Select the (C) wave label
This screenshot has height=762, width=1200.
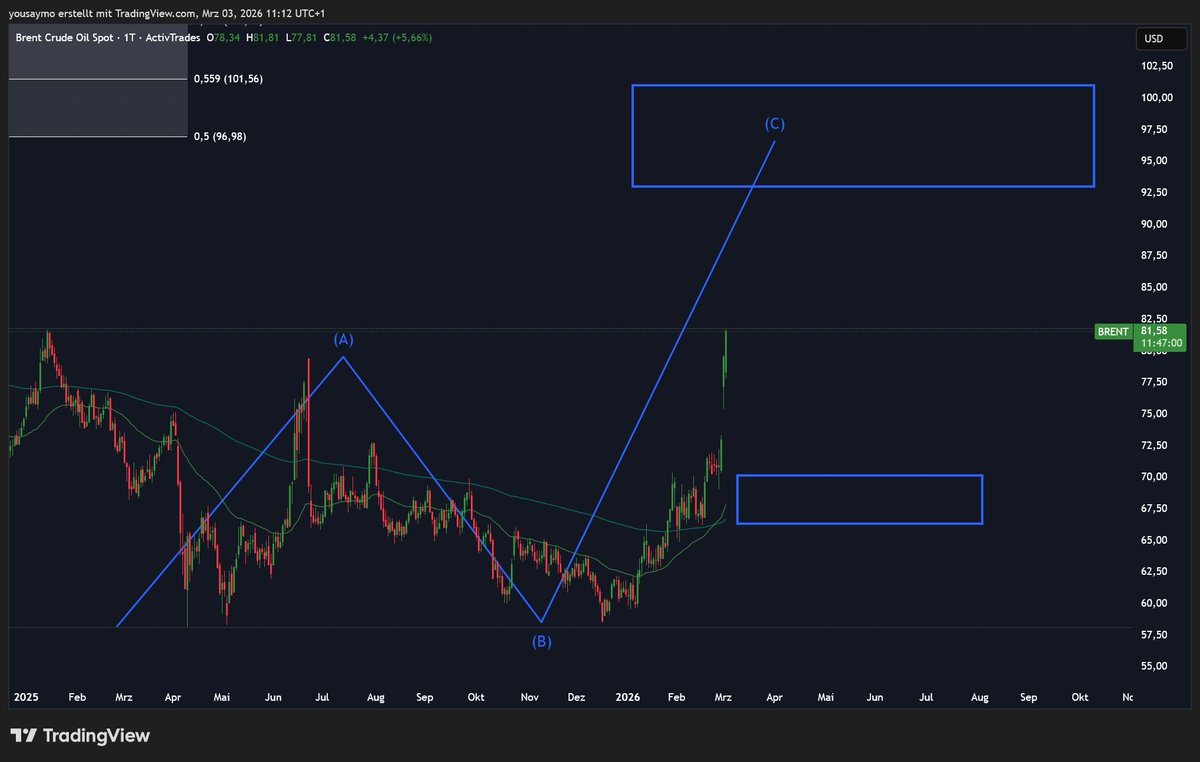click(x=775, y=124)
